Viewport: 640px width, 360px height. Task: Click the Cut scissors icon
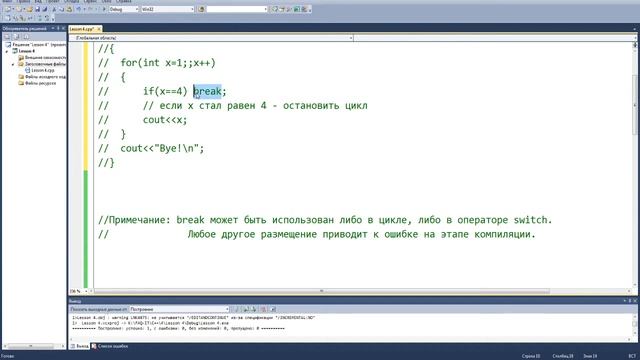pos(54,9)
